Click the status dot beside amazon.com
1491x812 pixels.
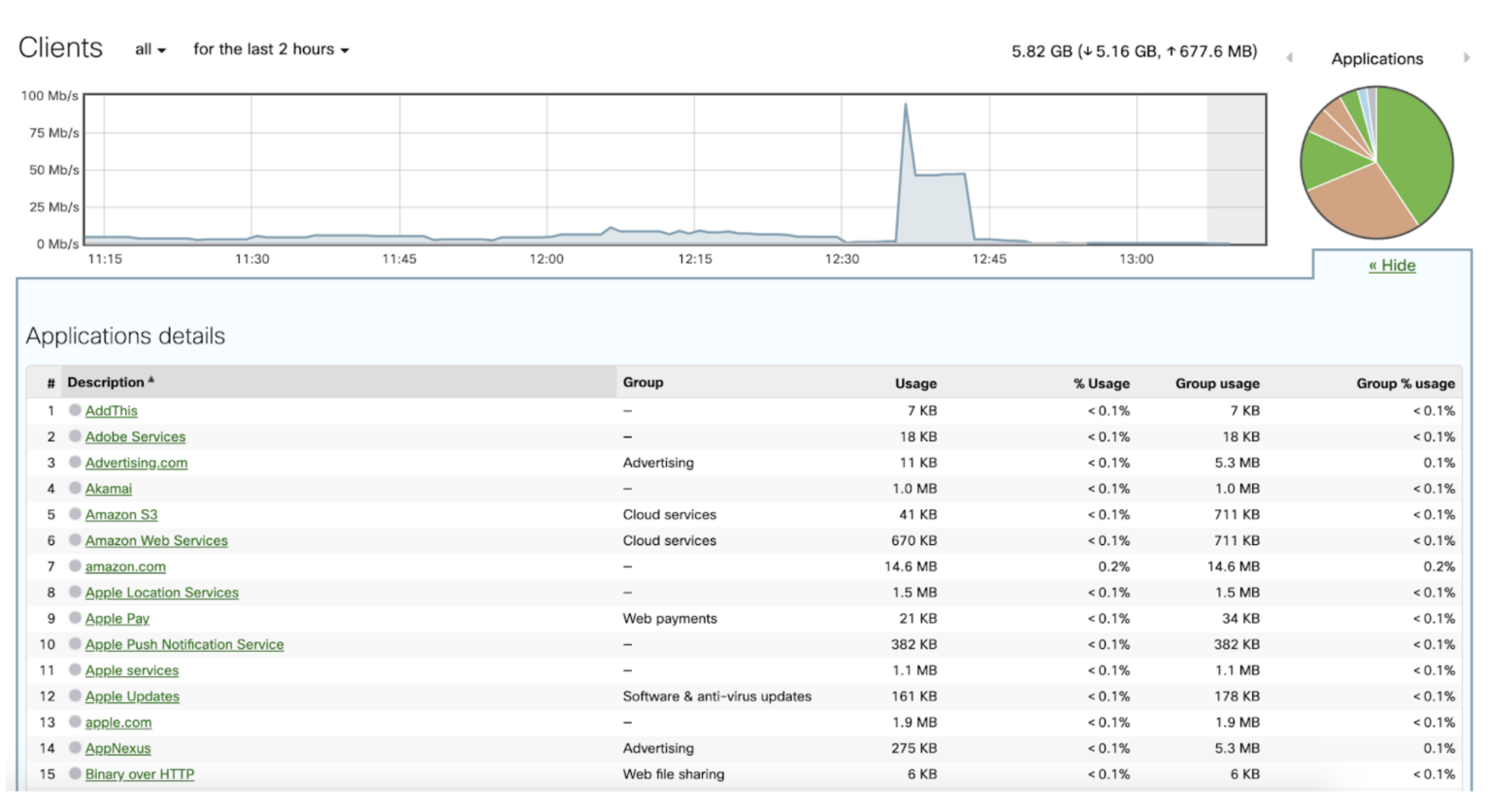(75, 566)
